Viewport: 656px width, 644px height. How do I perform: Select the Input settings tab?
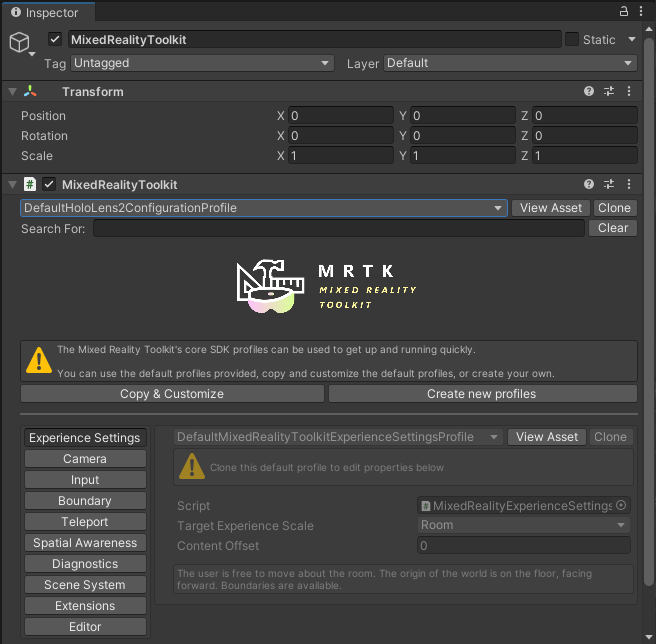85,480
